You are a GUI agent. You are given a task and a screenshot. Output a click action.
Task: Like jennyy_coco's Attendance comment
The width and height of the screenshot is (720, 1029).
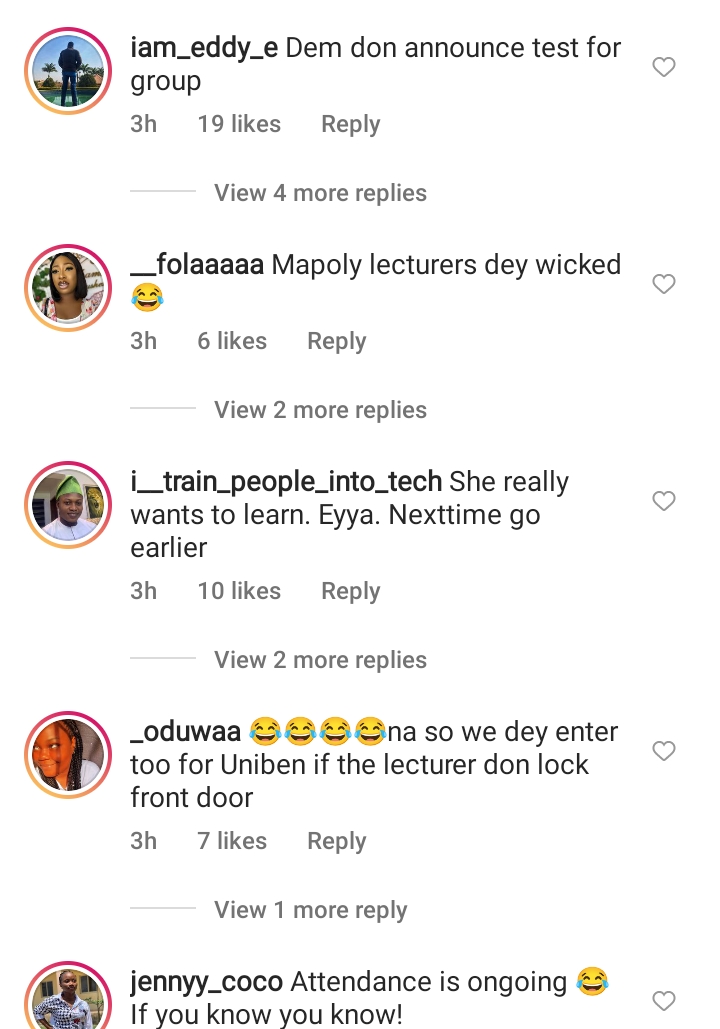664,1001
